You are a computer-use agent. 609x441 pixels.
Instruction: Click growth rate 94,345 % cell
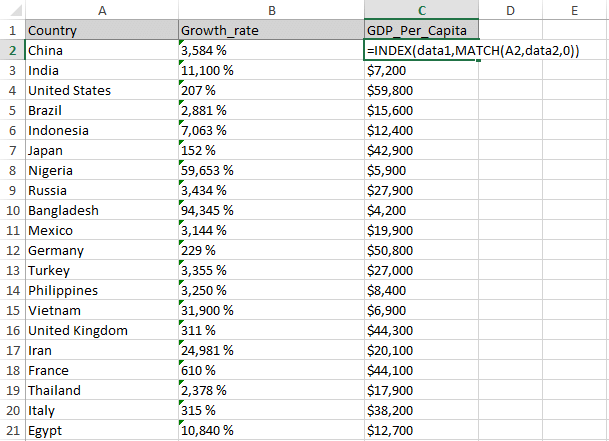click(271, 210)
